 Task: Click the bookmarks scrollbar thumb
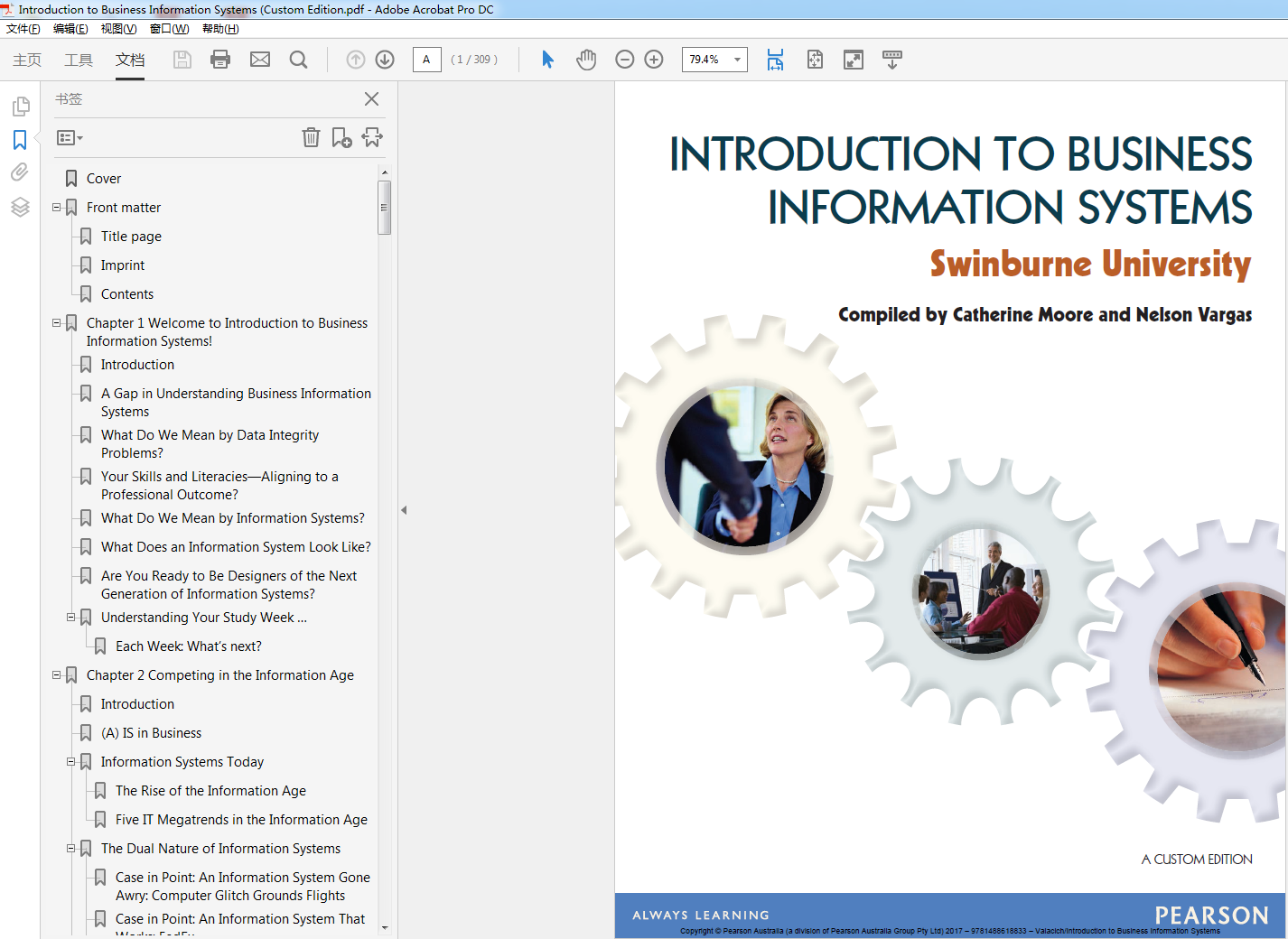tap(385, 208)
